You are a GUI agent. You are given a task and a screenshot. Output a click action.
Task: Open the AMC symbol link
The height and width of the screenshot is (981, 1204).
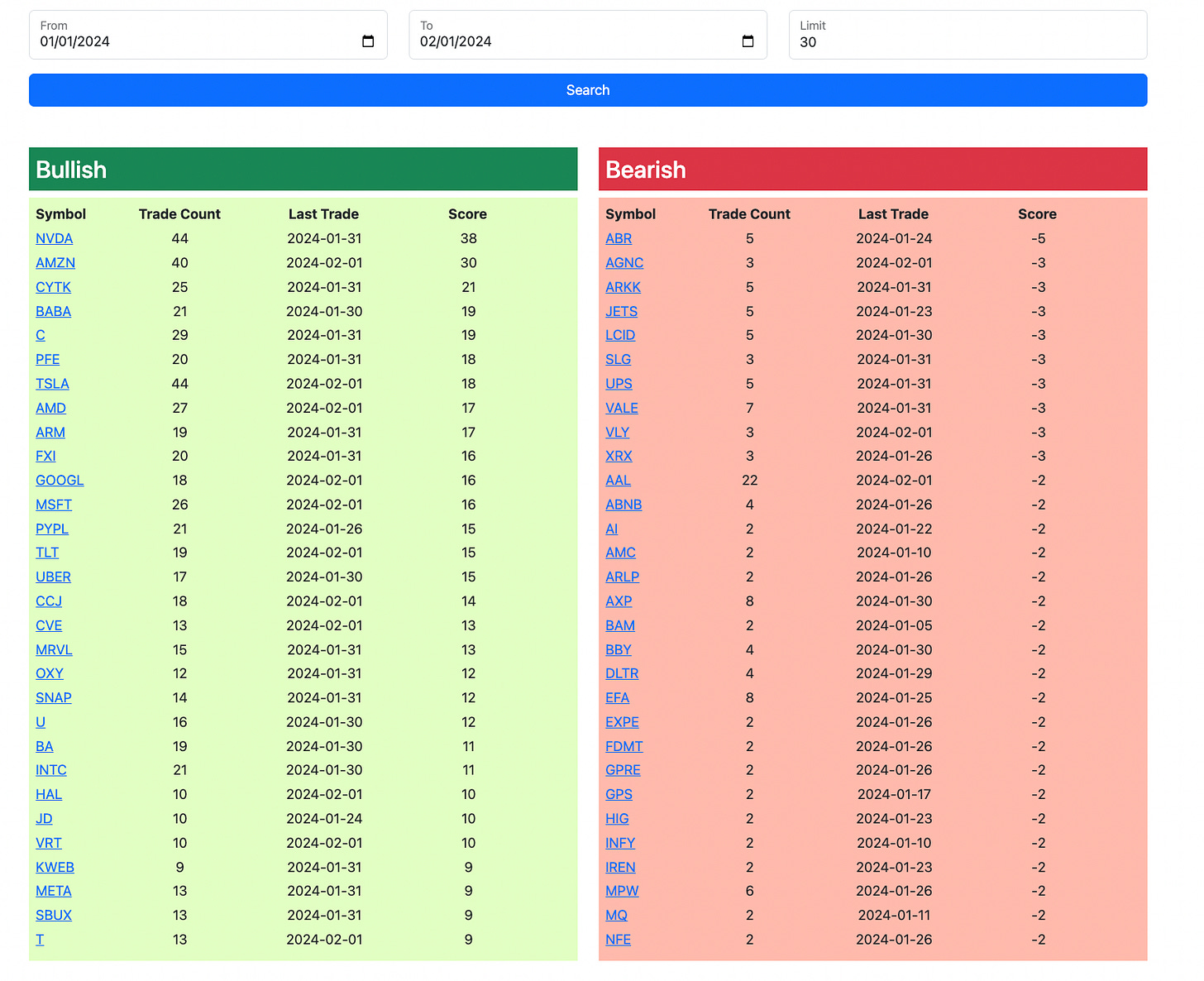620,553
